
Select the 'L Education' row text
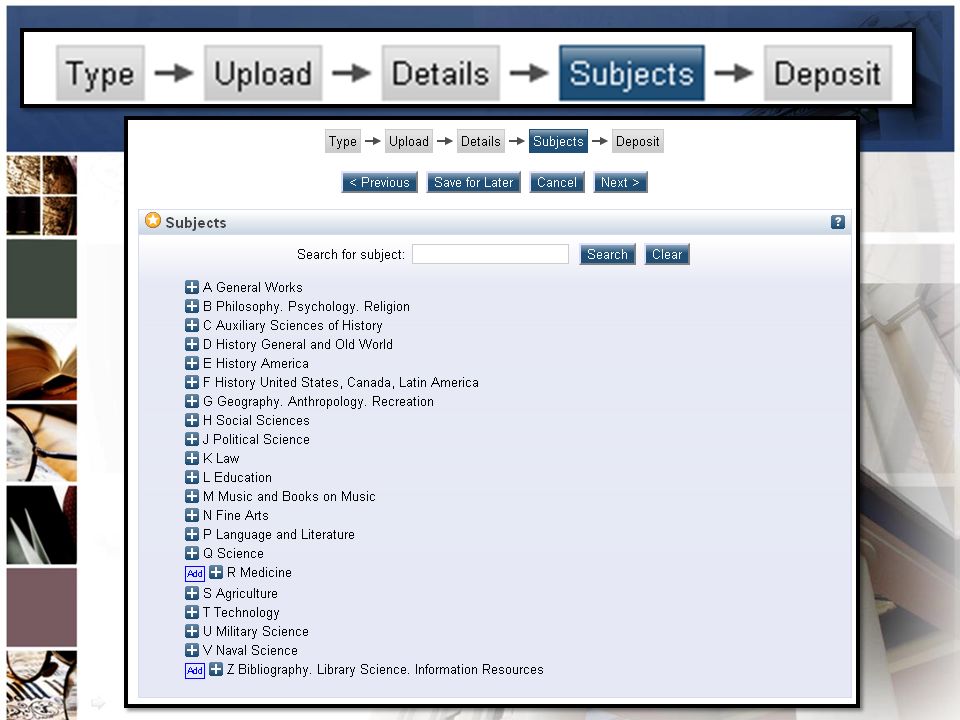(238, 478)
